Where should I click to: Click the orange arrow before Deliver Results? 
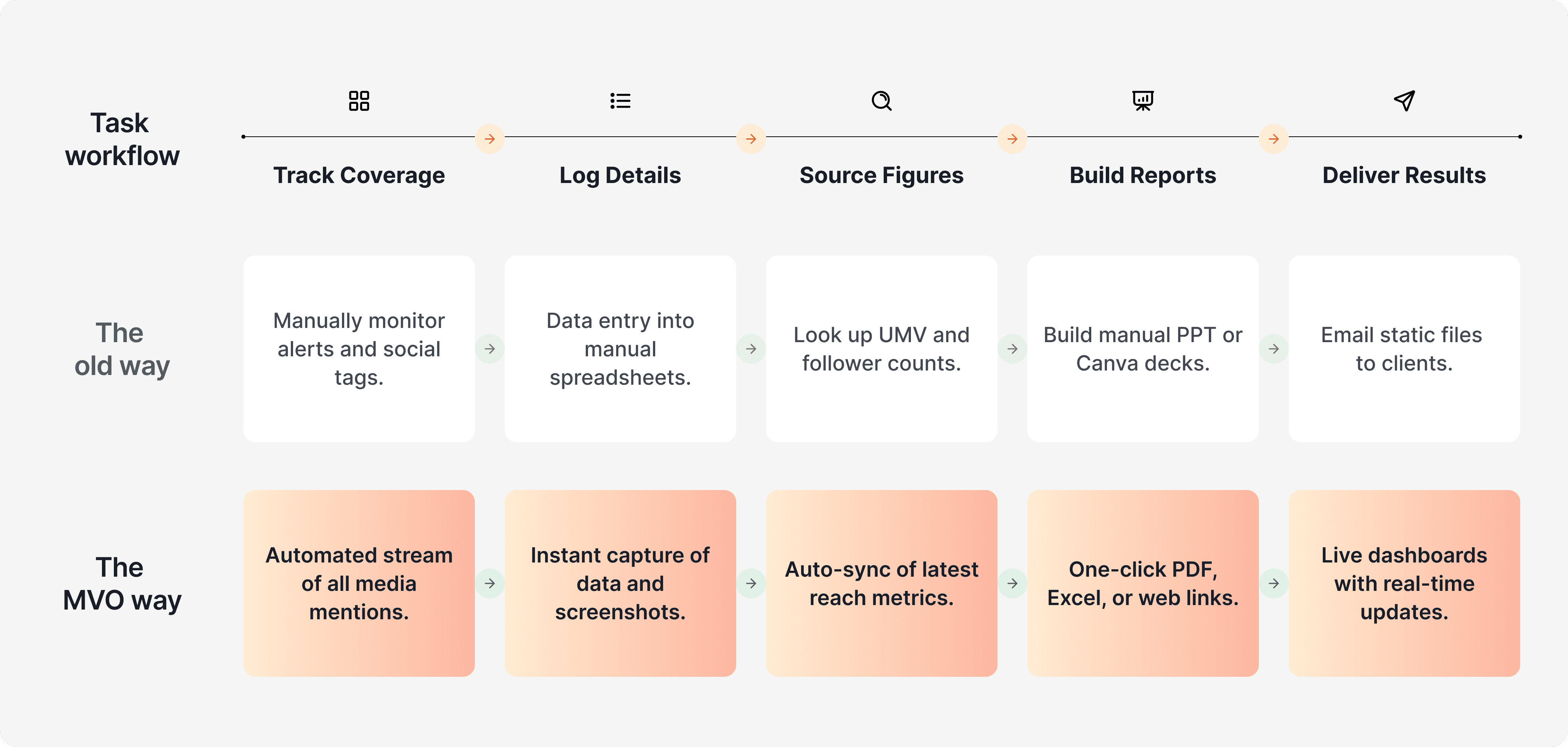pos(1273,139)
